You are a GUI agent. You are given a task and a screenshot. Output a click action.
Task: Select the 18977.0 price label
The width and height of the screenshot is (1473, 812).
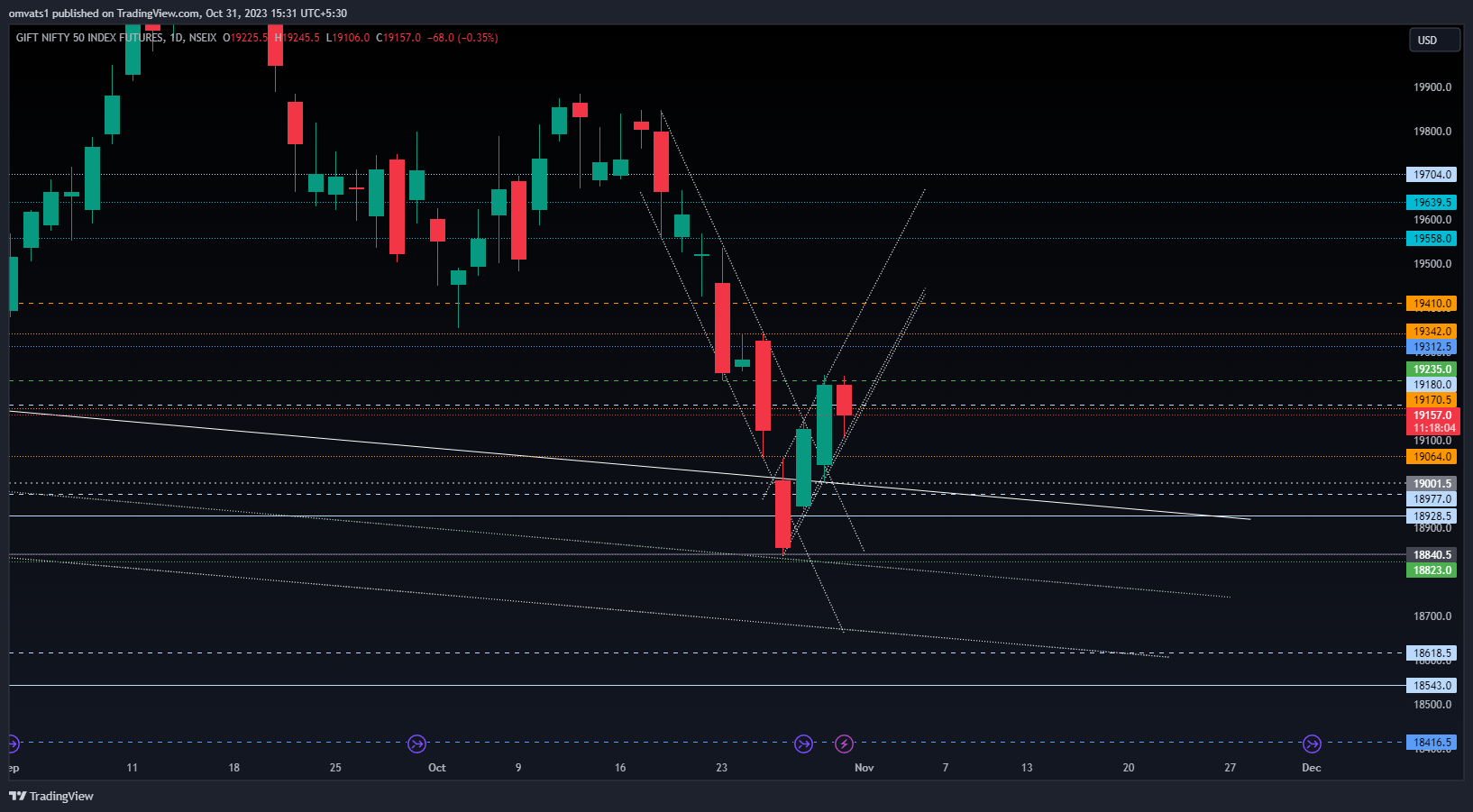point(1432,499)
